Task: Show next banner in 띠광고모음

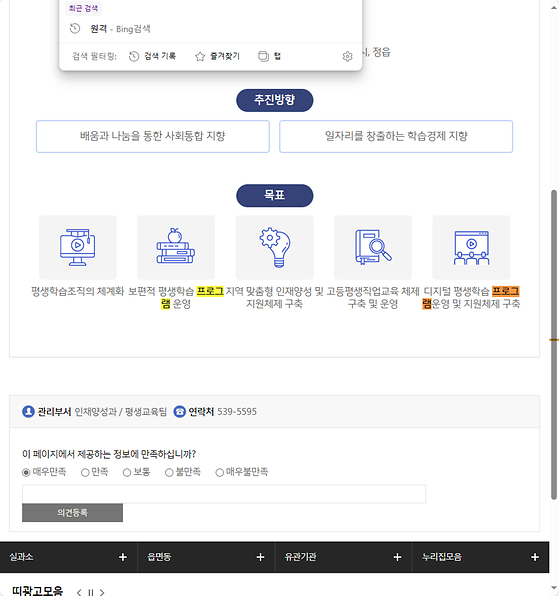Action: click(102, 592)
